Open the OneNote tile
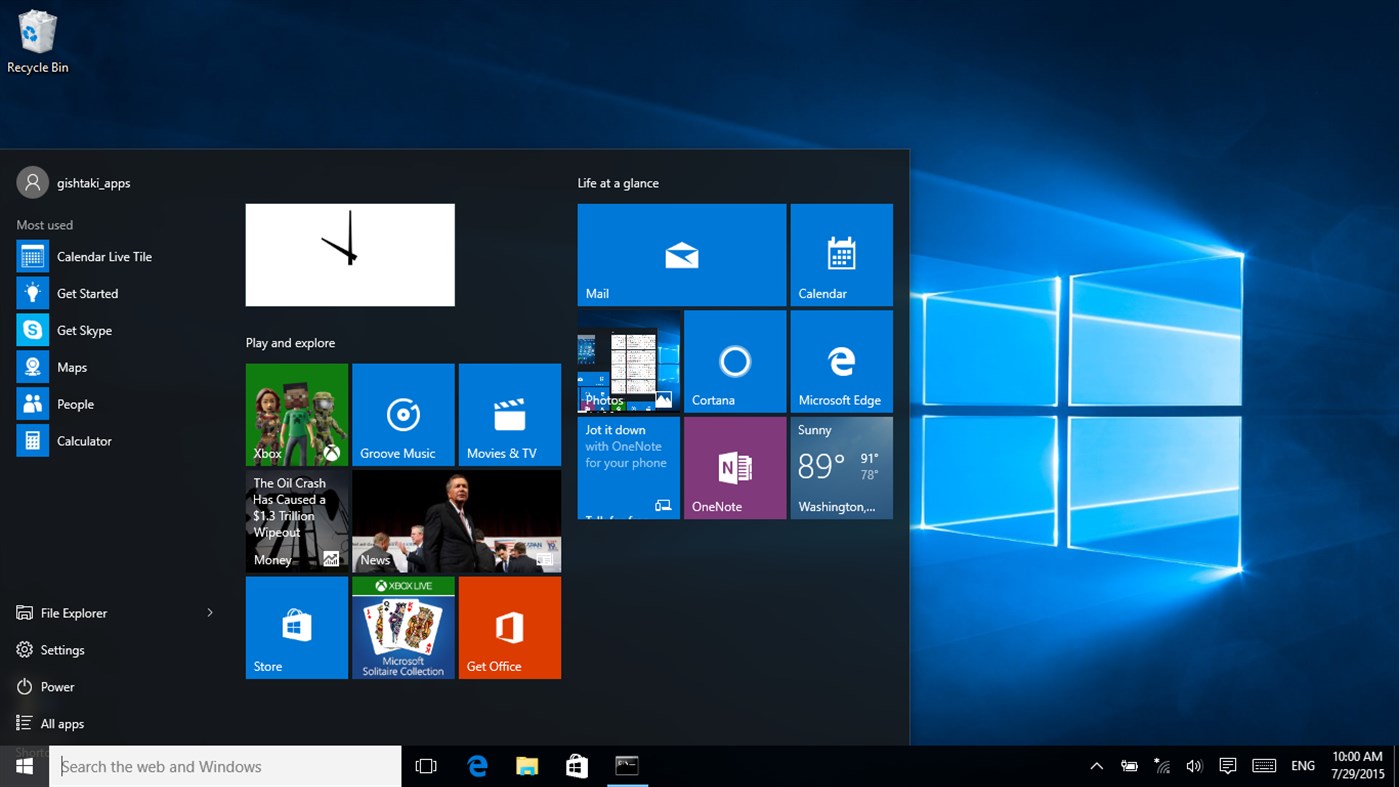The height and width of the screenshot is (787, 1399). point(734,467)
